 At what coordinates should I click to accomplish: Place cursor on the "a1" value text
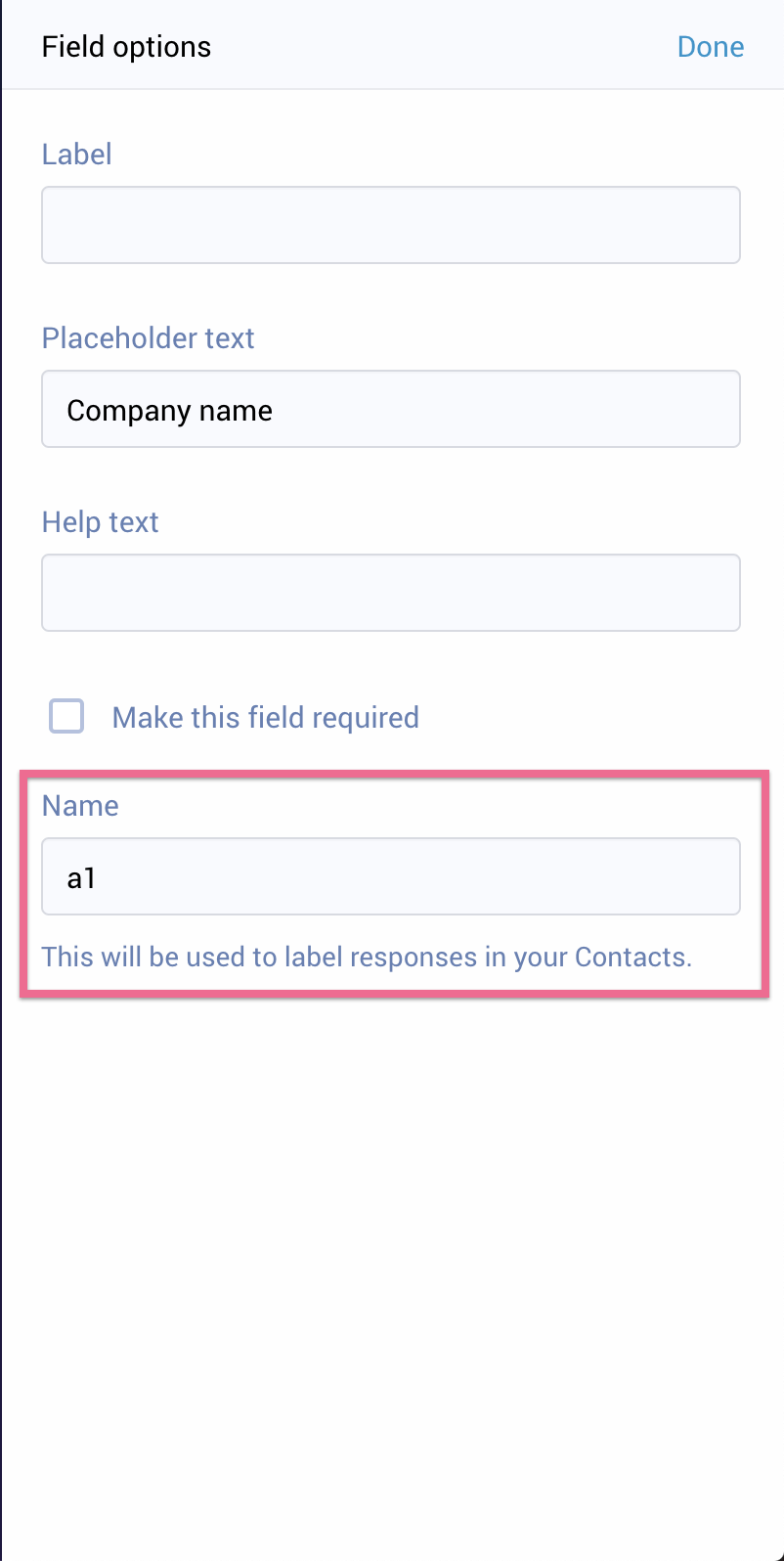click(x=80, y=878)
